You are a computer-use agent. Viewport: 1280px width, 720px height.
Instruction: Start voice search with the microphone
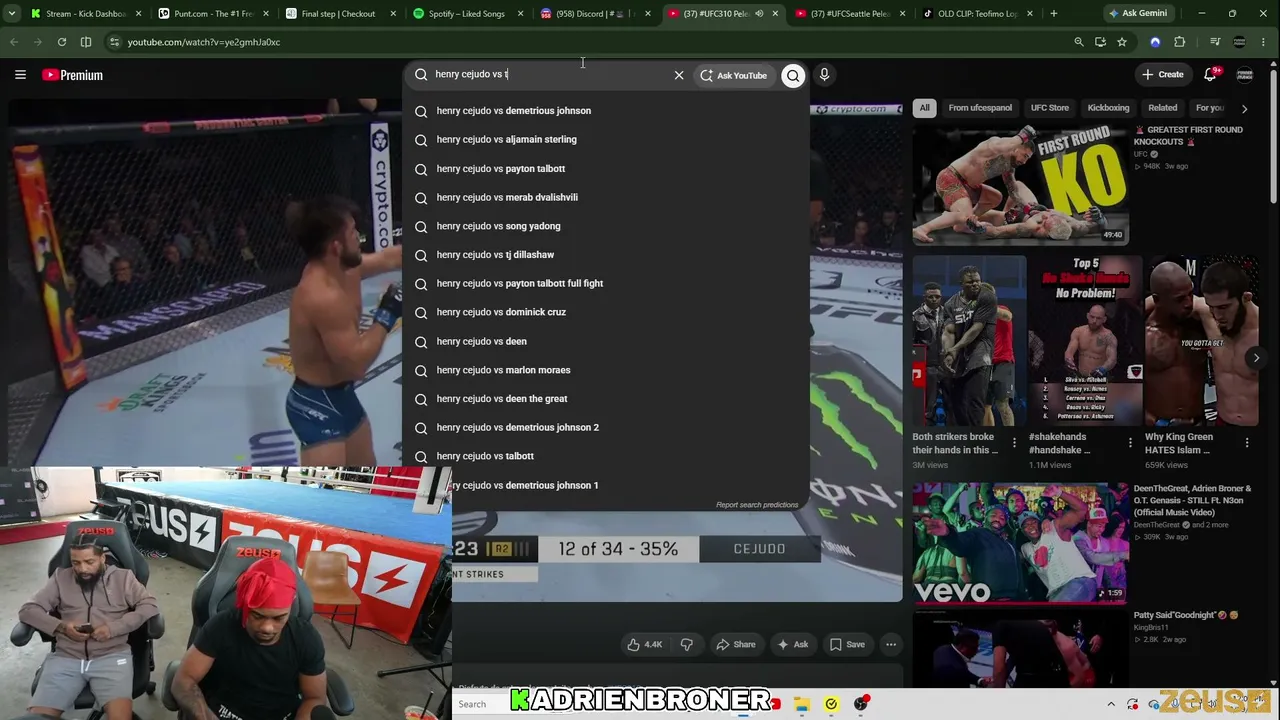pyautogui.click(x=824, y=75)
